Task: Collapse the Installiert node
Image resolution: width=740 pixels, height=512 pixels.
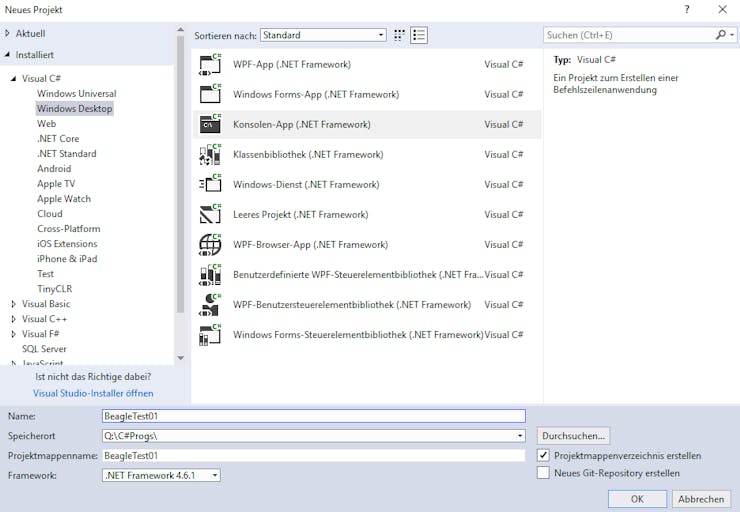Action: pyautogui.click(x=7, y=55)
